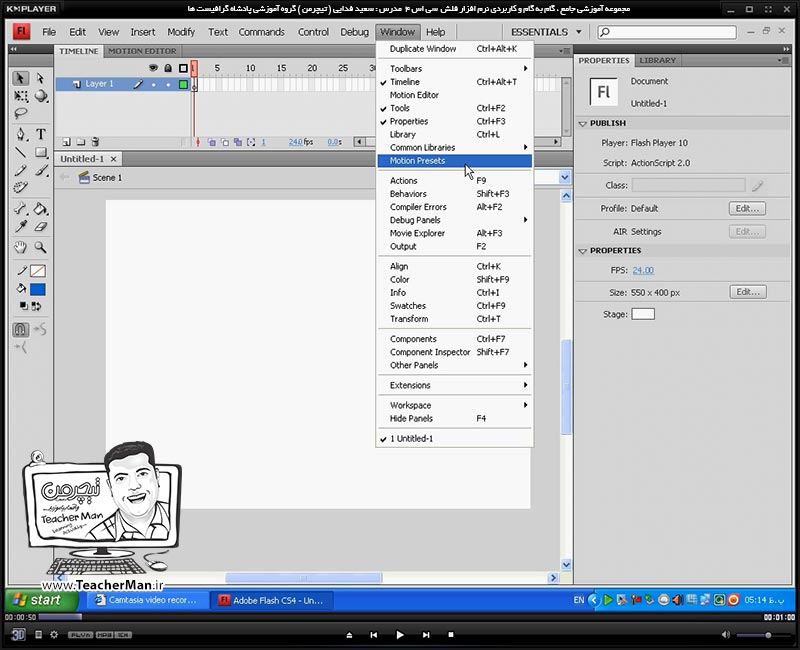Select the Paint Bucket tool

pyautogui.click(x=40, y=208)
